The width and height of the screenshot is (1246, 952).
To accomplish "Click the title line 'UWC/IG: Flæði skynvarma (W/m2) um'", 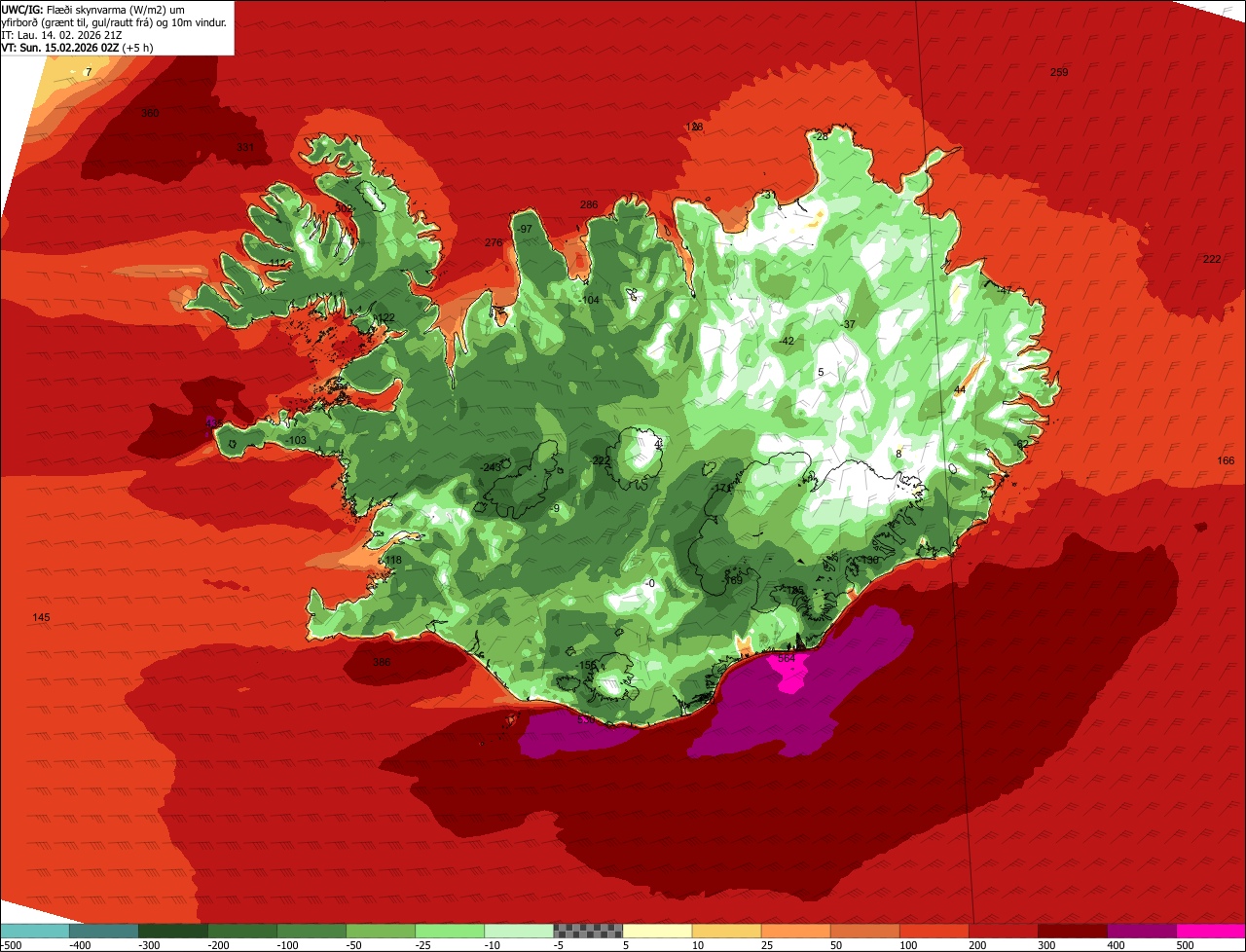I will coord(93,9).
